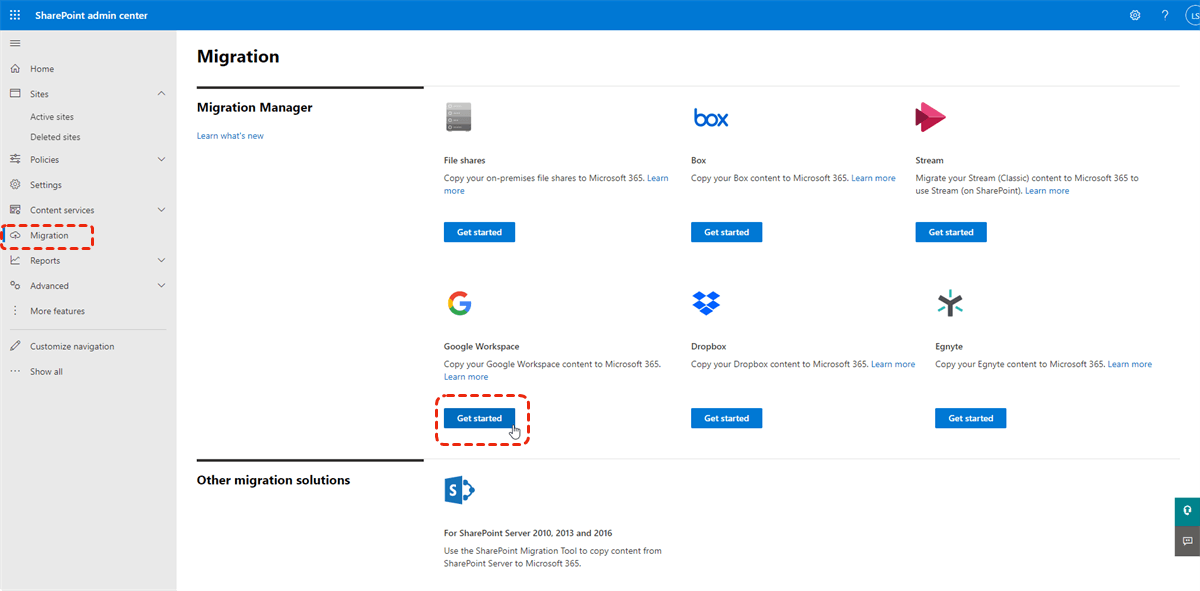Click the Show all ellipsis icon
The image size is (1200, 591).
coord(15,371)
